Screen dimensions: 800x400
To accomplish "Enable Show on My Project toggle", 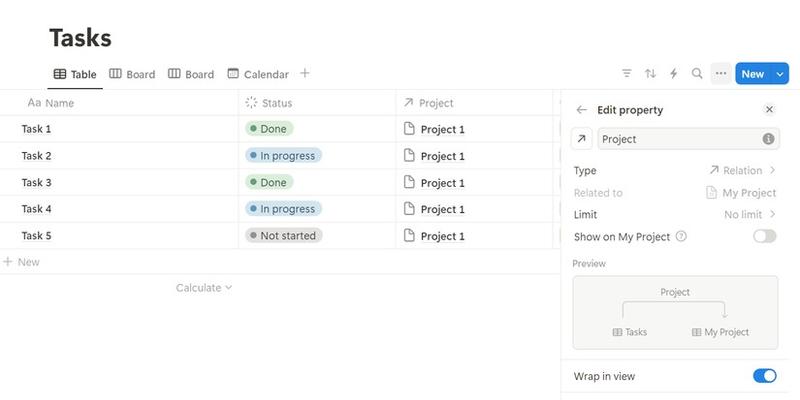I will pos(765,236).
